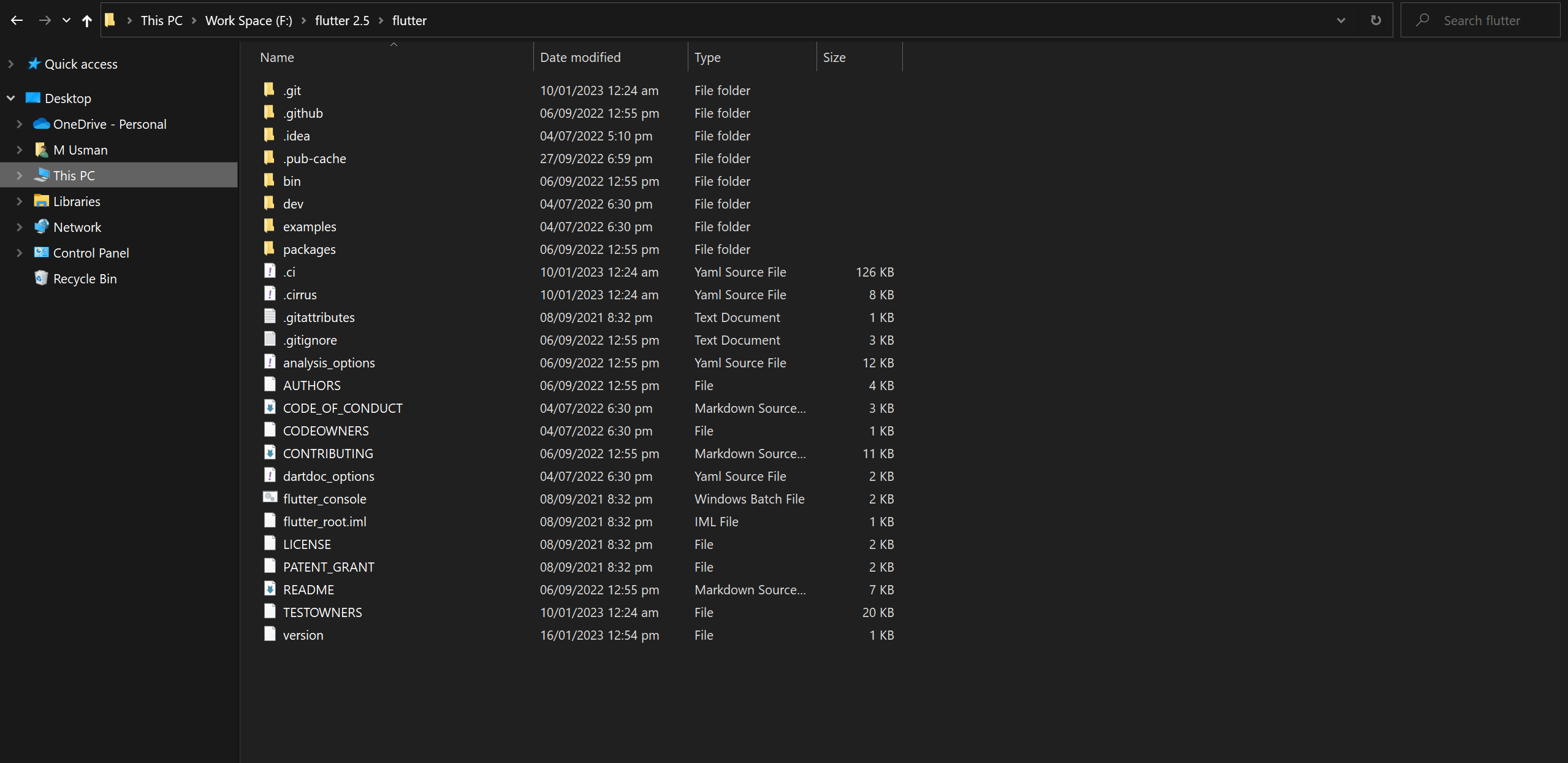The height and width of the screenshot is (763, 1568).
Task: Select the dev folder
Action: [293, 204]
